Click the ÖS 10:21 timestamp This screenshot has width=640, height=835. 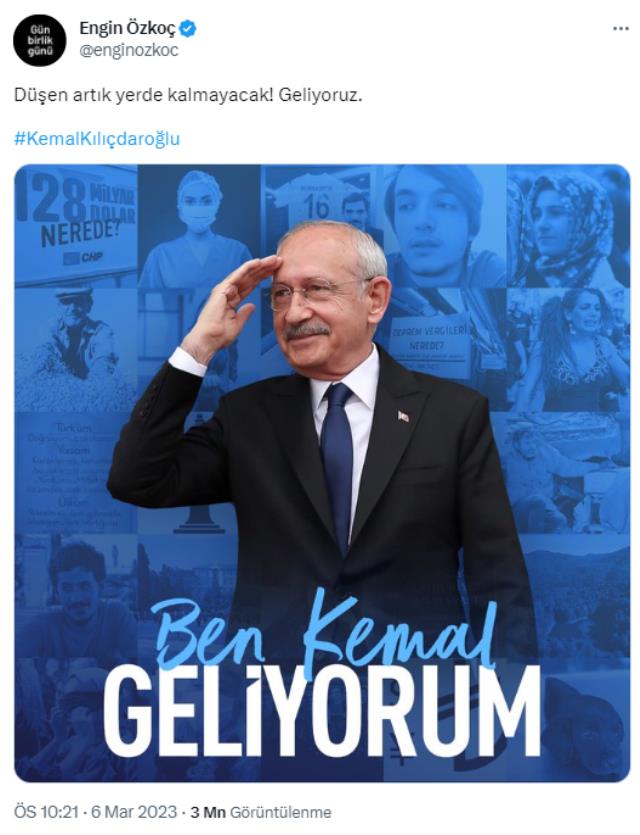tap(46, 812)
